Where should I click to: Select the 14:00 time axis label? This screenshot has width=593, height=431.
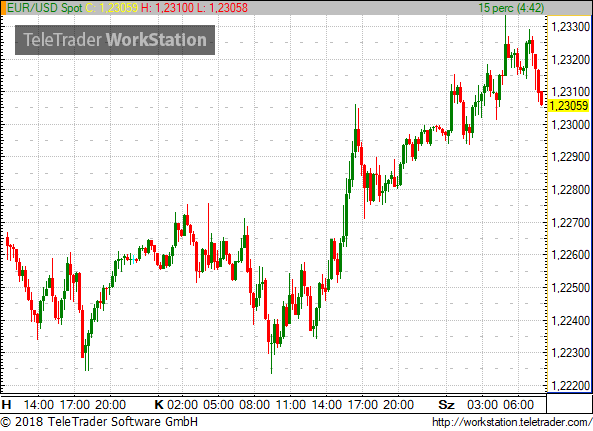point(39,405)
